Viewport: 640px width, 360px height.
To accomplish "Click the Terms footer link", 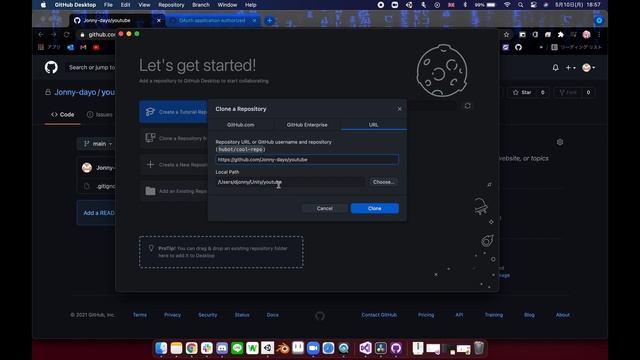I will point(140,315).
